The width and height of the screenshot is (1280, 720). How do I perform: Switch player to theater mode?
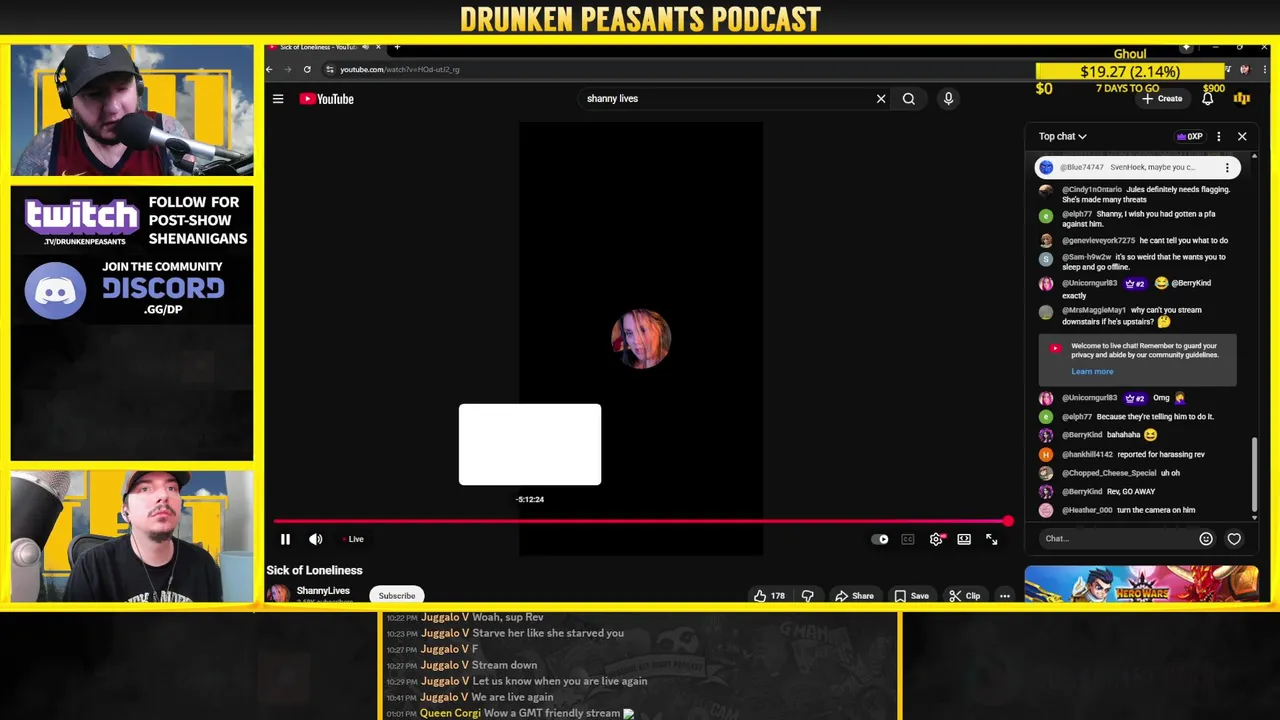coord(964,539)
